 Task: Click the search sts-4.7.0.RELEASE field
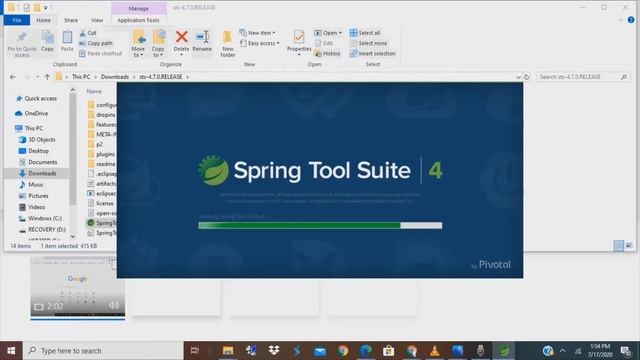[x=583, y=77]
